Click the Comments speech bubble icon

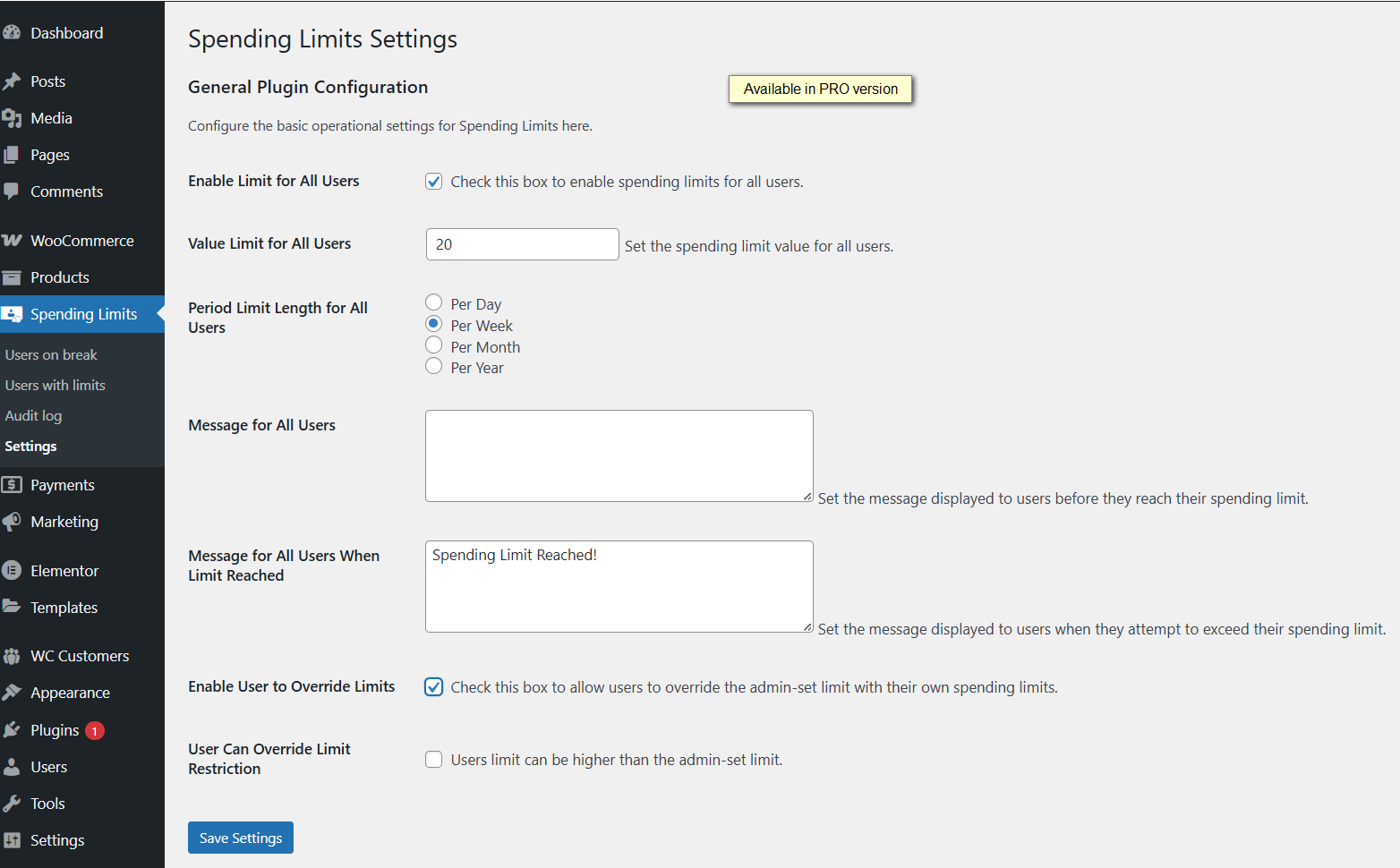pos(12,191)
